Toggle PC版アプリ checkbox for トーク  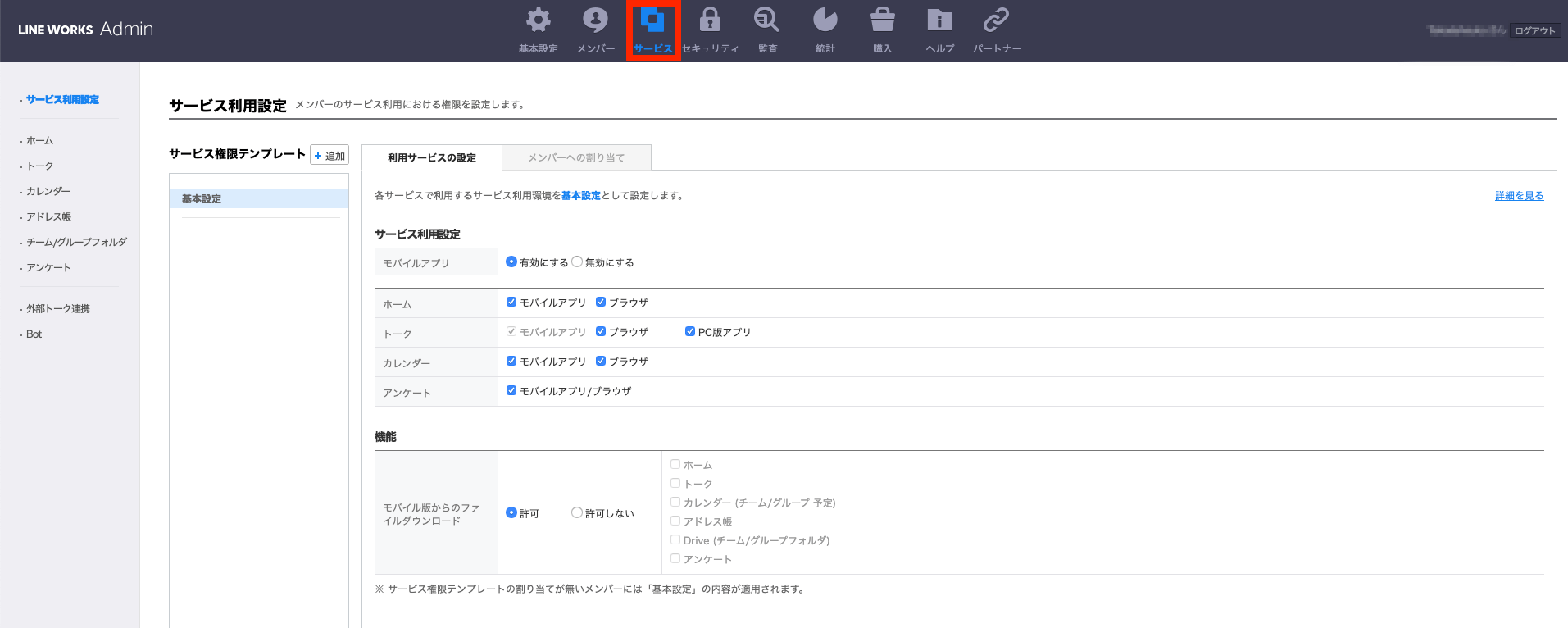pos(690,332)
